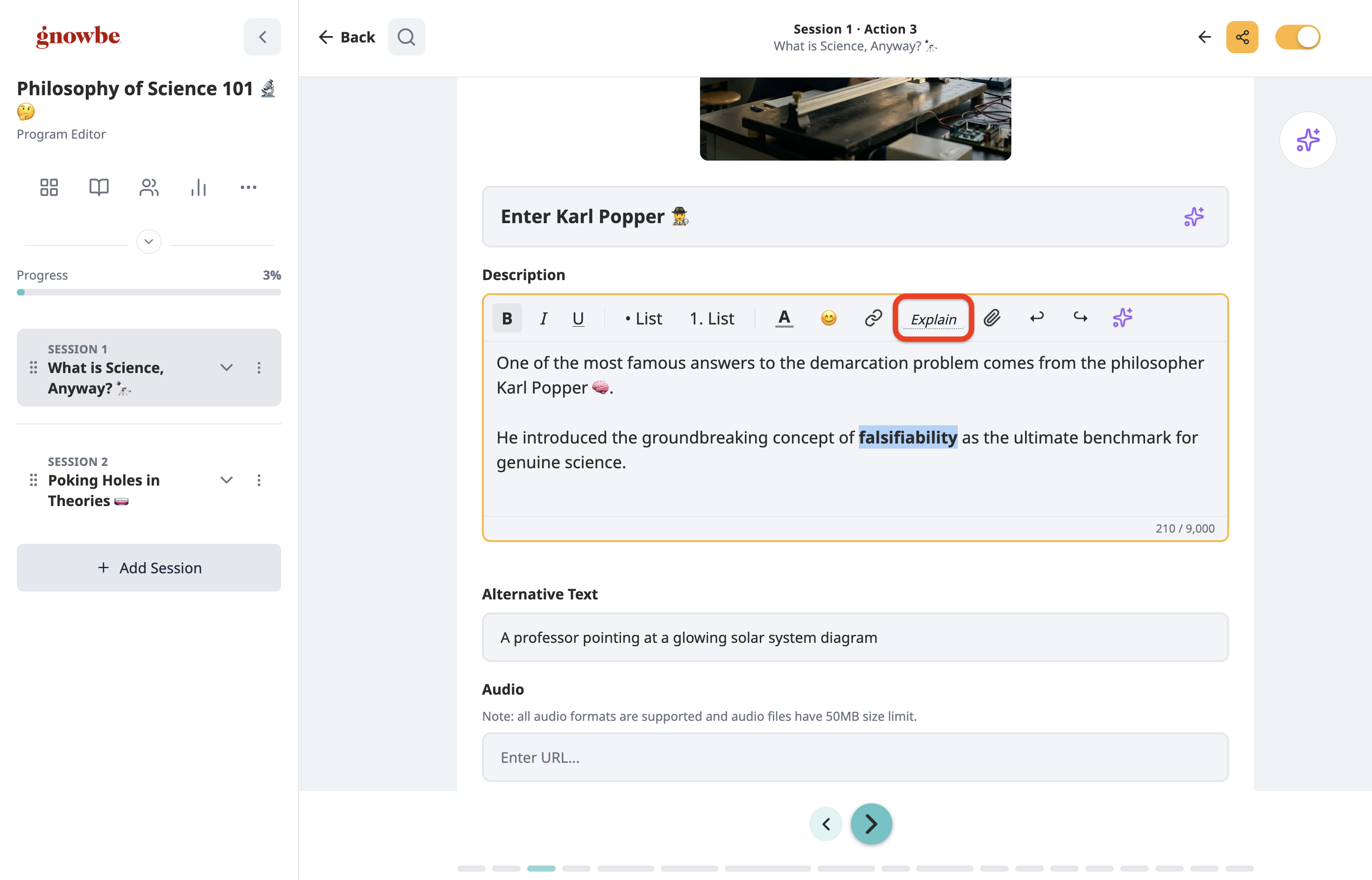Screen dimensions: 1372x880
Task: Click AI sparkle icon in title field
Action: coord(1194,217)
